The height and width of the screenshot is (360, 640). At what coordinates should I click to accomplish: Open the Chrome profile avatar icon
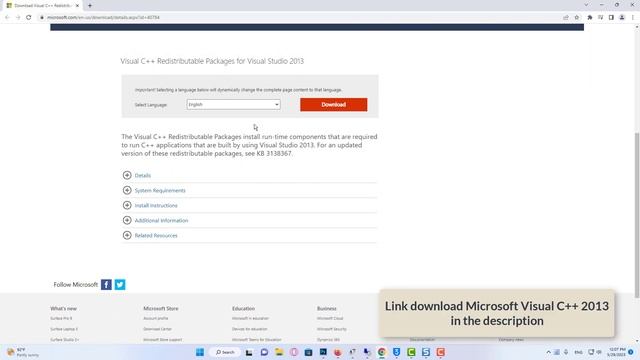pyautogui.click(x=622, y=18)
